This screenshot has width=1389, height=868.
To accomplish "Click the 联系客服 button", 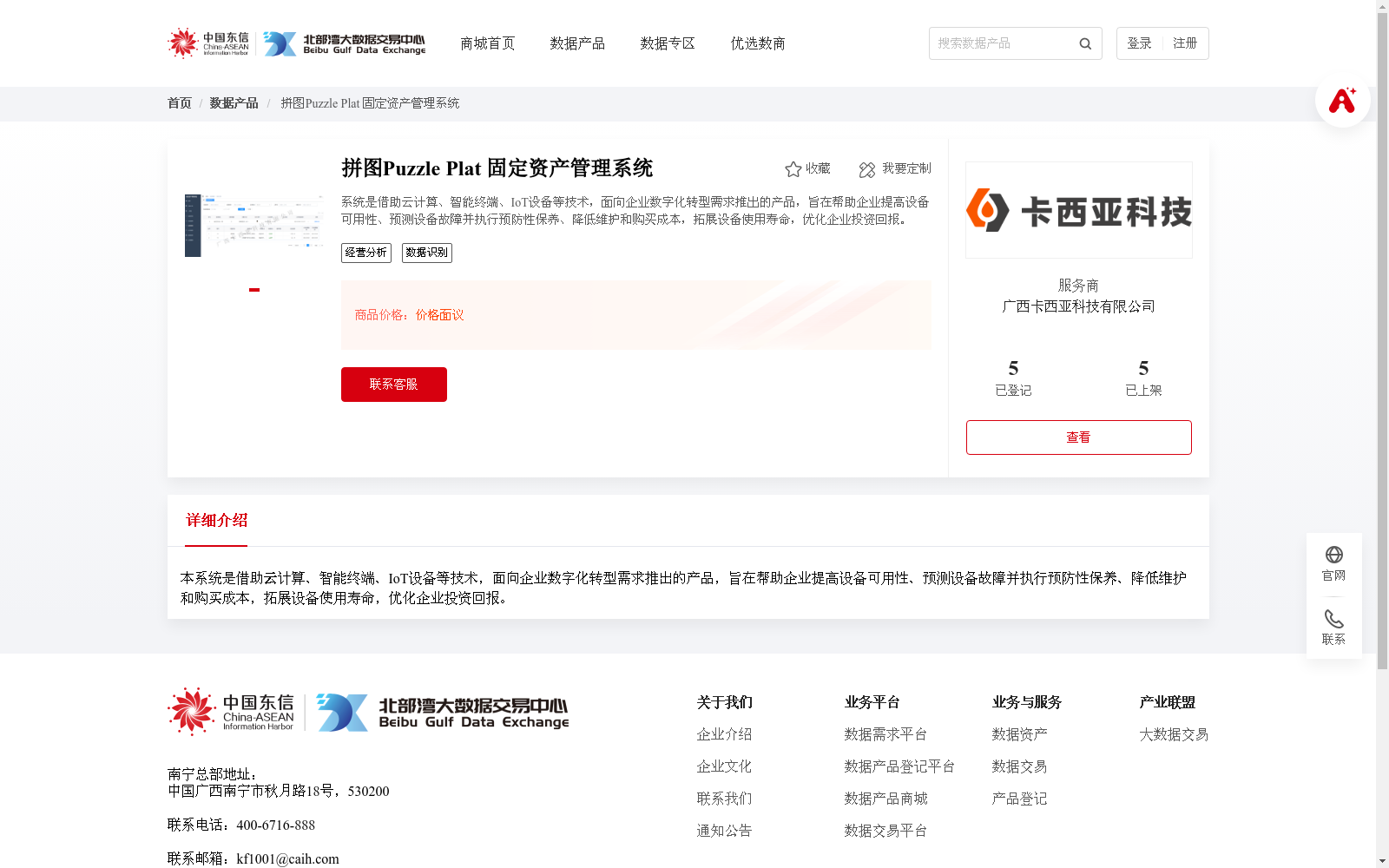I will (x=394, y=385).
